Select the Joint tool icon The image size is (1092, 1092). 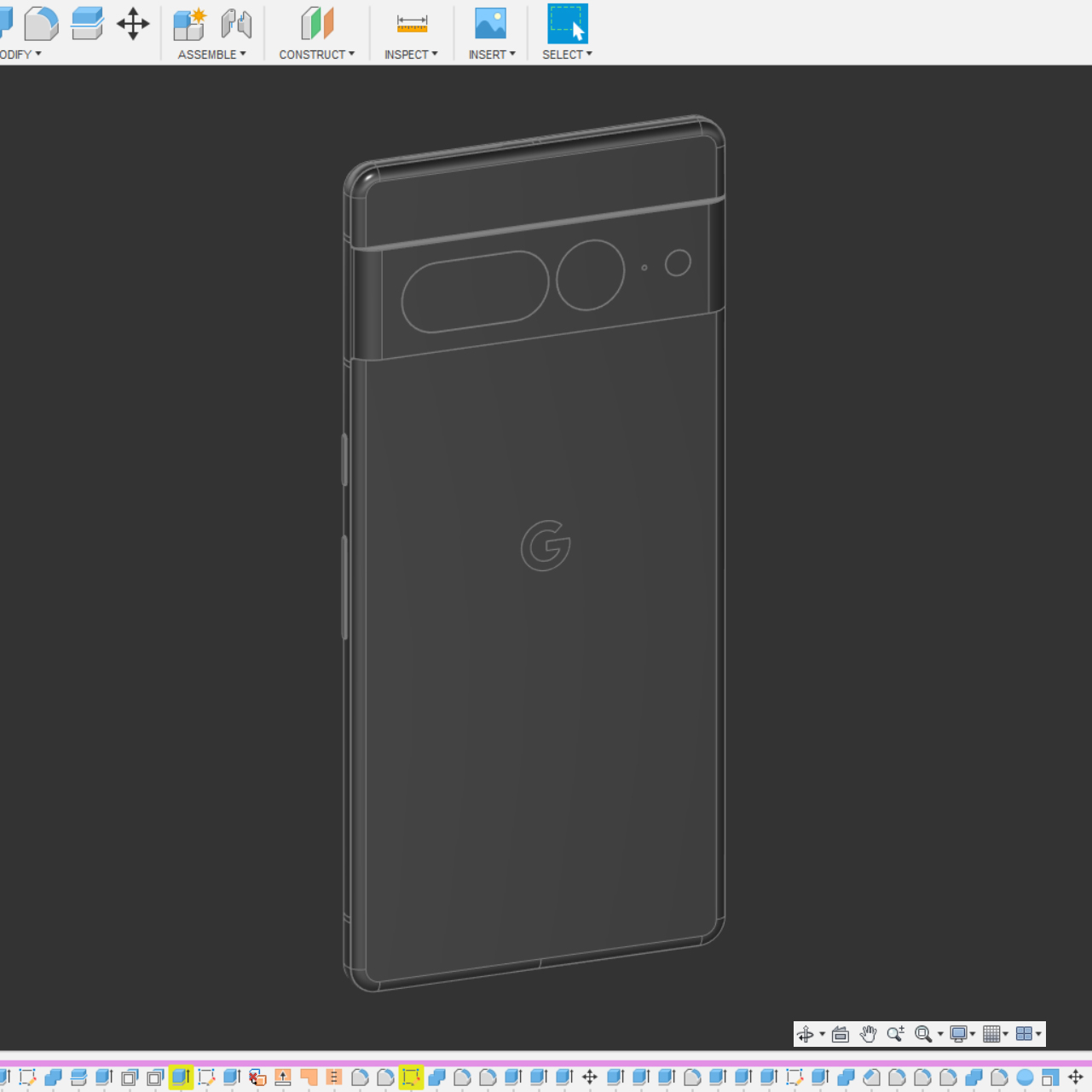pyautogui.click(x=236, y=24)
